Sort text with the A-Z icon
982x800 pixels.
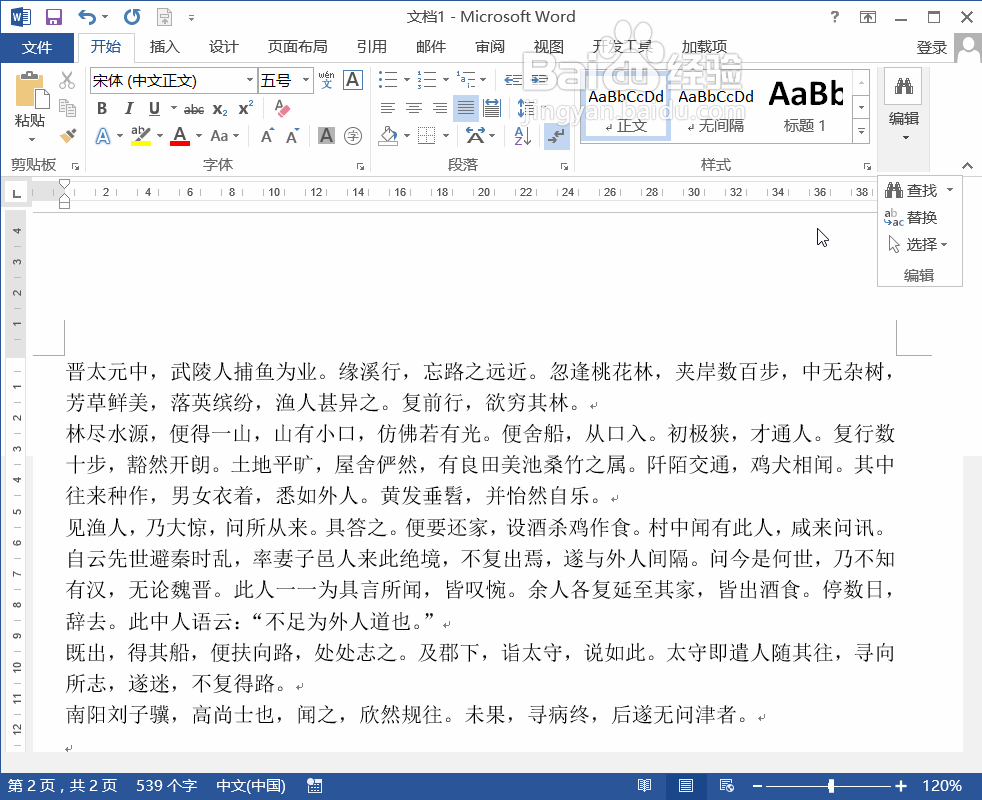pyautogui.click(x=523, y=136)
